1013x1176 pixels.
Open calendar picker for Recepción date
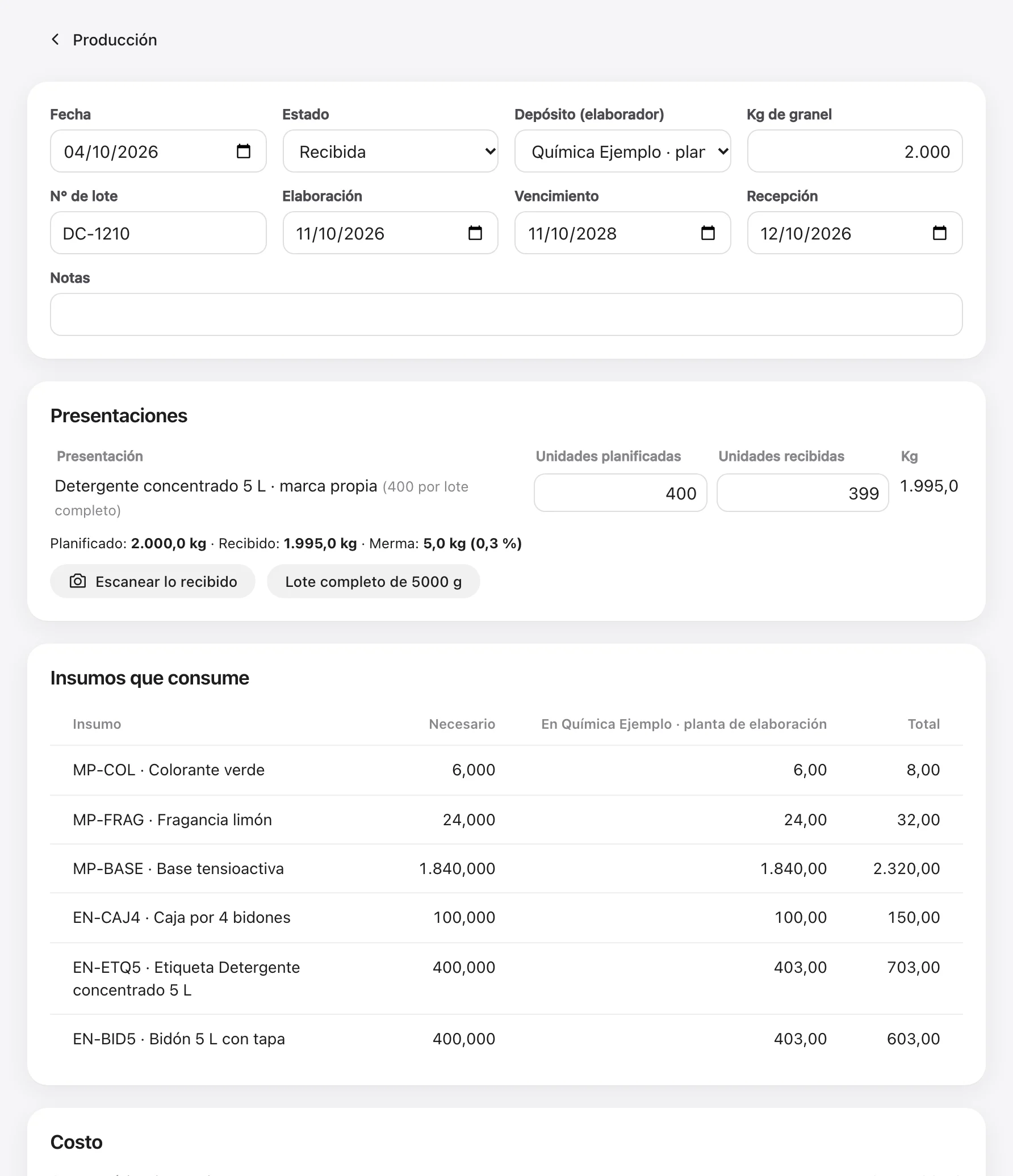[x=940, y=233]
